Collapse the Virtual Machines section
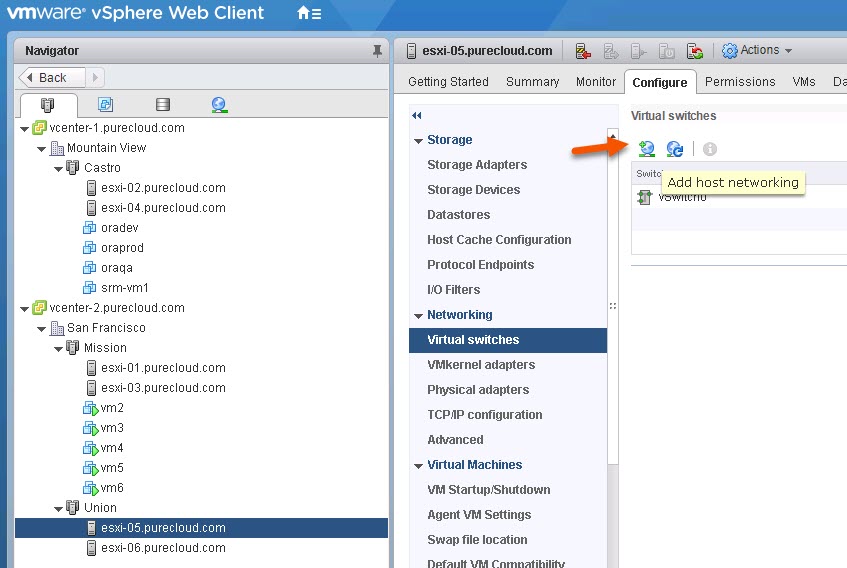This screenshot has height=568, width=847. pyautogui.click(x=418, y=465)
